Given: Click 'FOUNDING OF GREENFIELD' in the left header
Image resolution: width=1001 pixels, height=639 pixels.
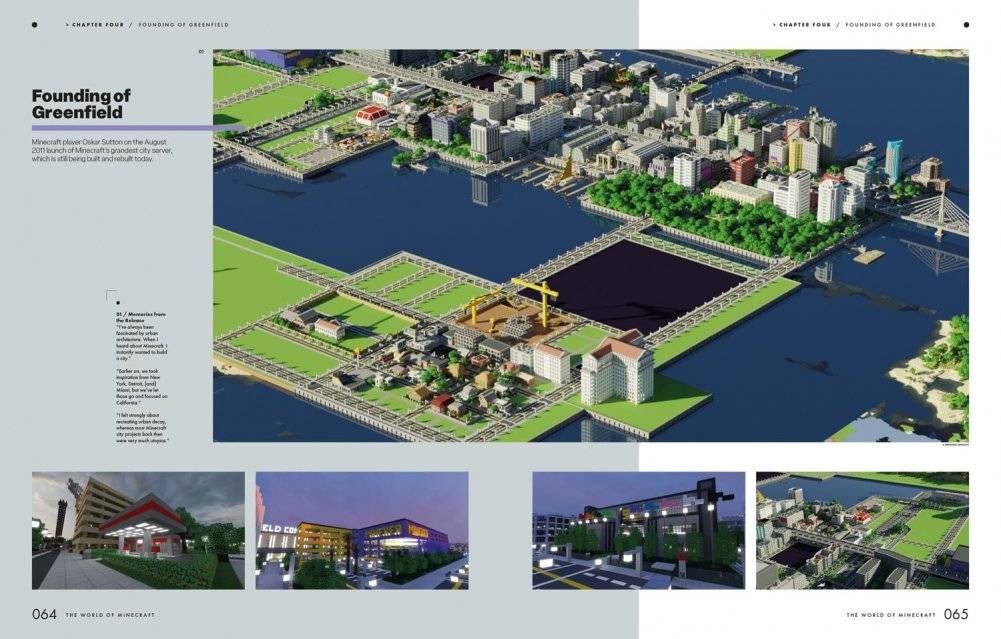Looking at the screenshot, I should pos(183,24).
